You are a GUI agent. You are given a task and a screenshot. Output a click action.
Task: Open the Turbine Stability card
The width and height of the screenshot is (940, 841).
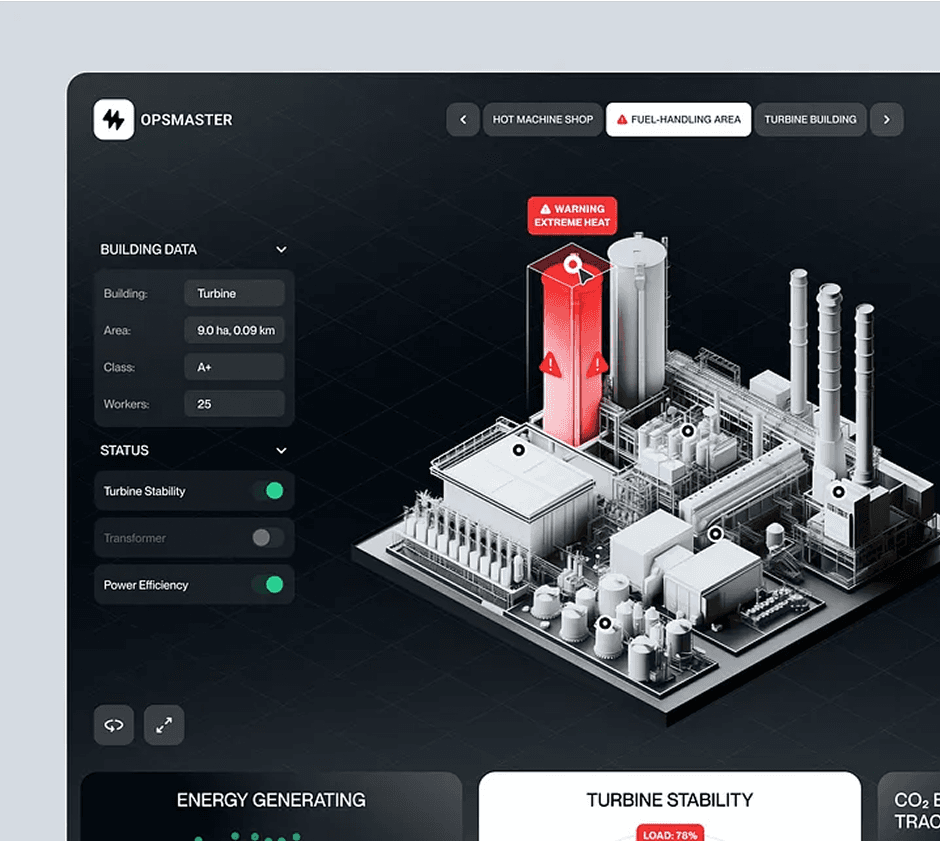(x=670, y=806)
